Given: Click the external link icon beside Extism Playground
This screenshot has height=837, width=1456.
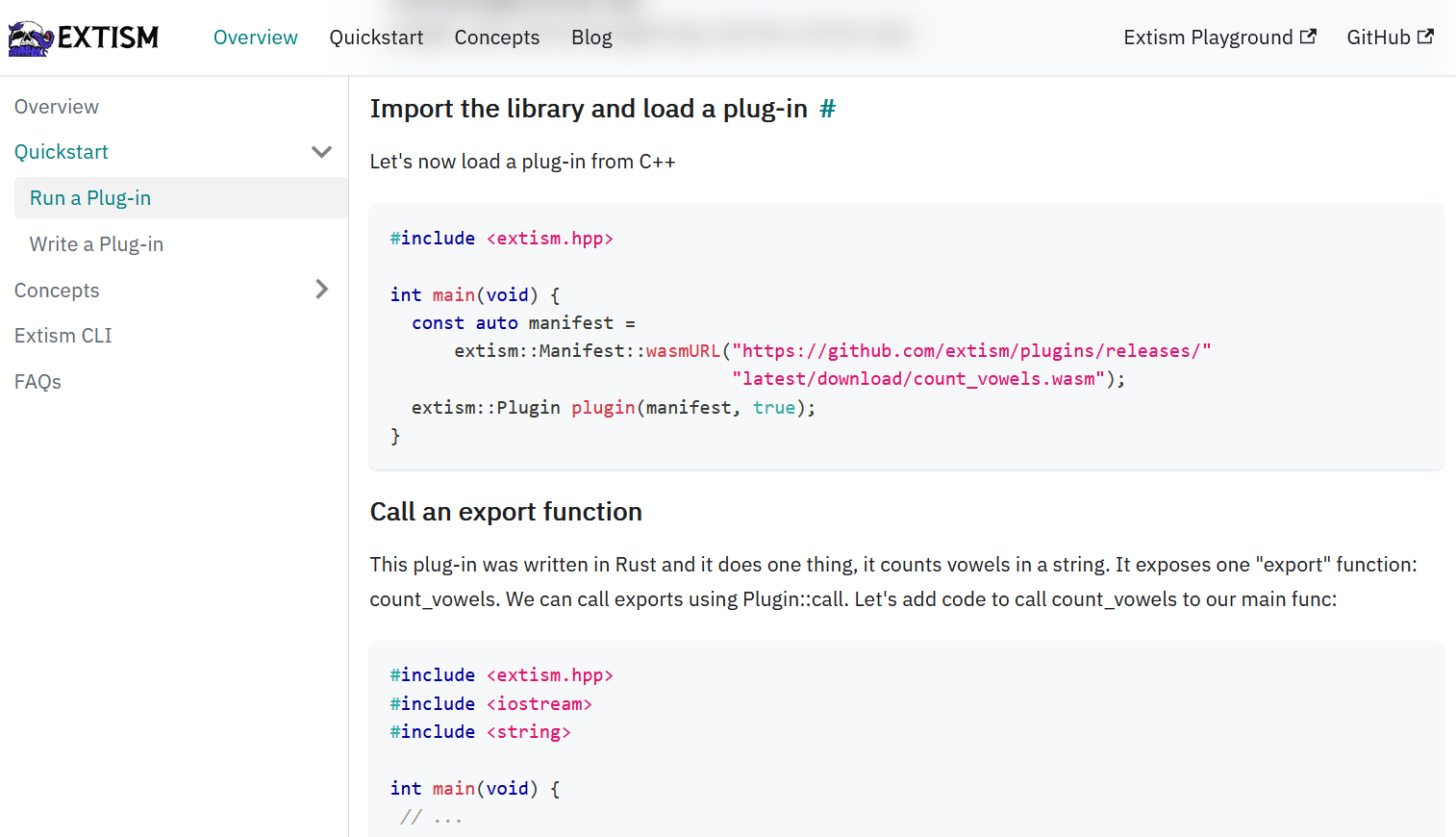Looking at the screenshot, I should tap(1308, 37).
